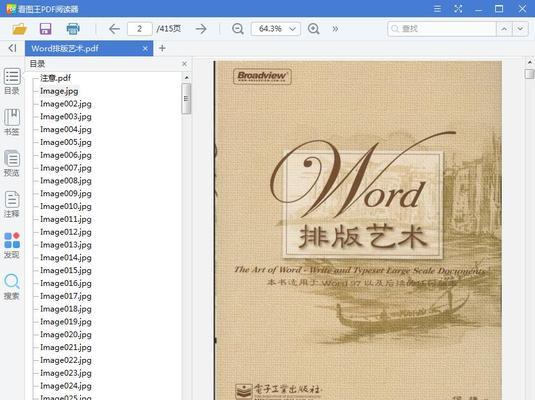
Task: Find previous match with up arrow
Action: pos(504,29)
